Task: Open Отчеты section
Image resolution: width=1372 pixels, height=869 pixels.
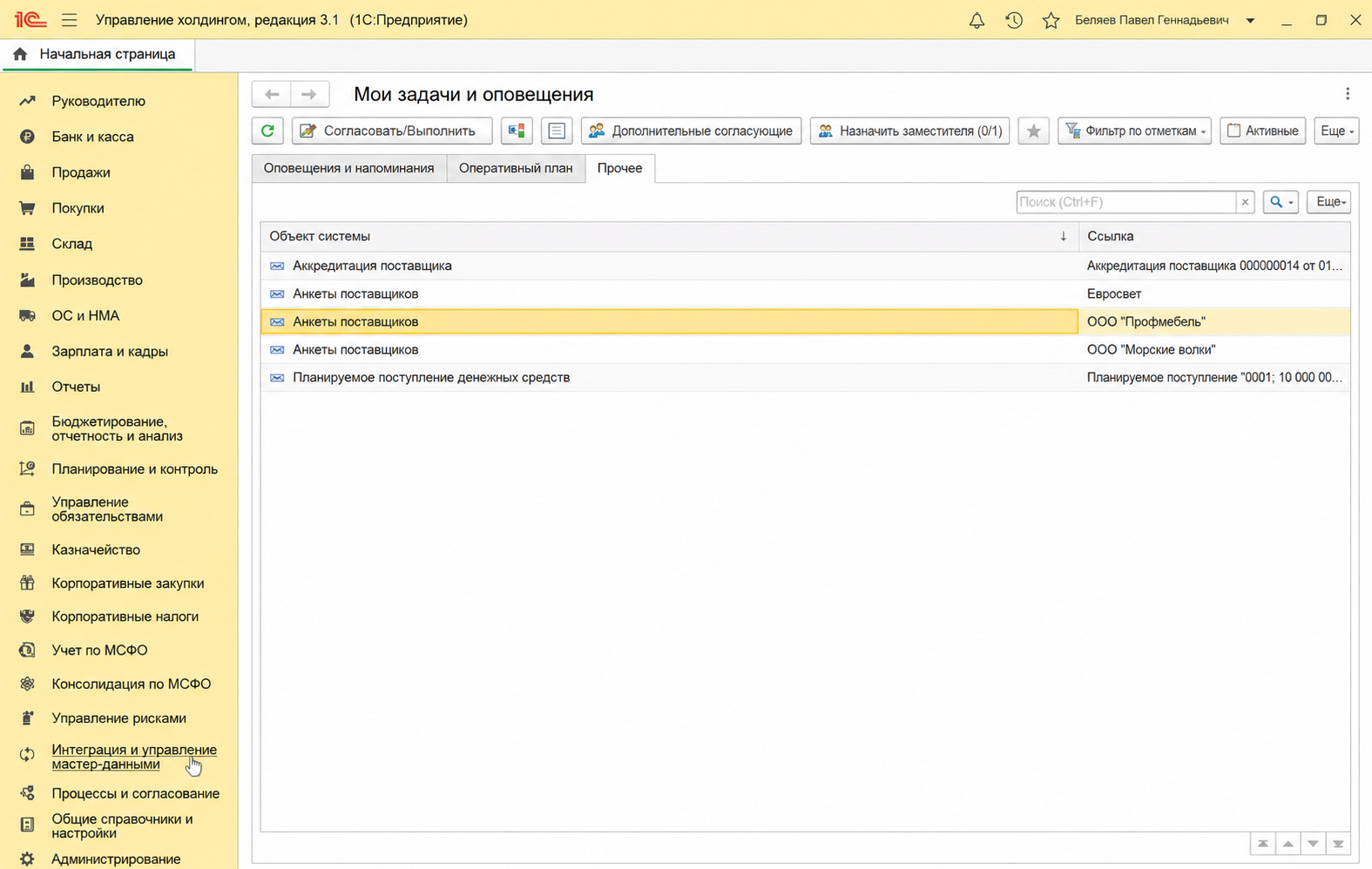Action: click(x=76, y=387)
